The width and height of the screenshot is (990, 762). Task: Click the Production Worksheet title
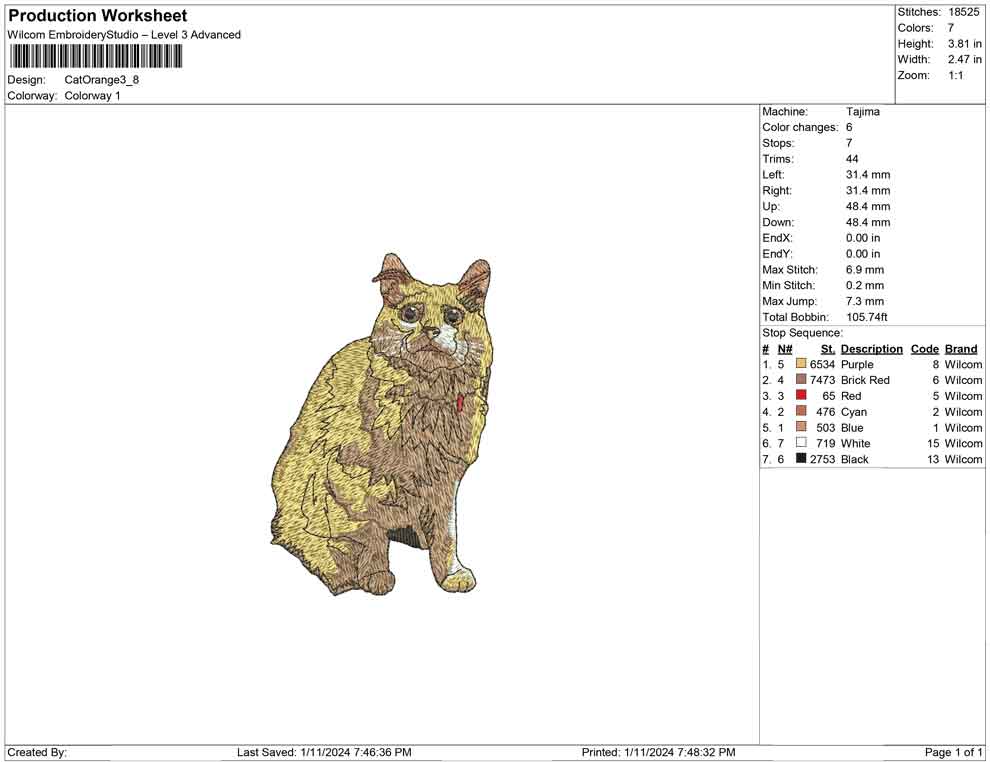(98, 16)
